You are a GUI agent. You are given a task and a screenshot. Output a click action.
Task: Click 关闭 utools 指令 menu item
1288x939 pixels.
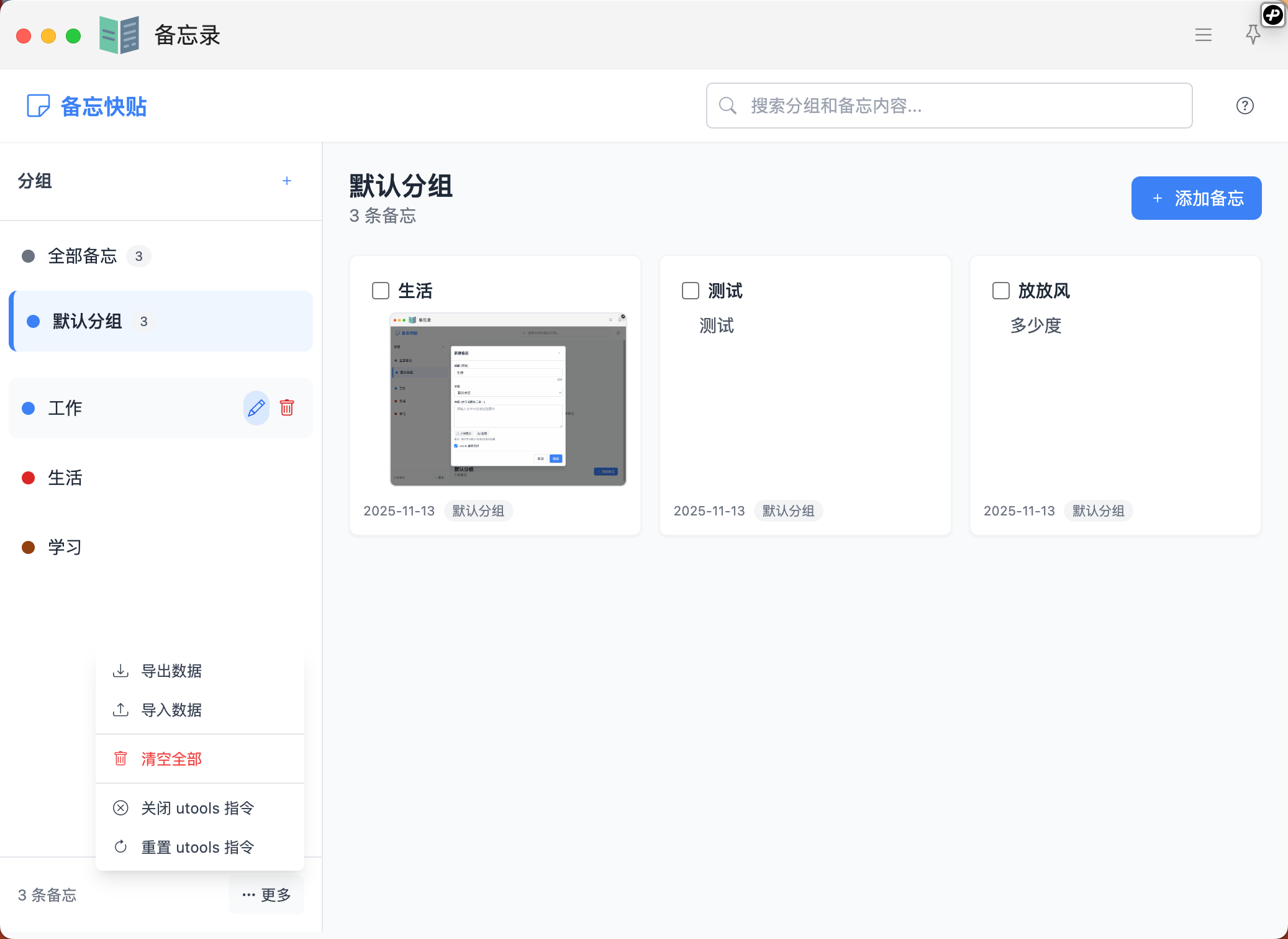197,808
